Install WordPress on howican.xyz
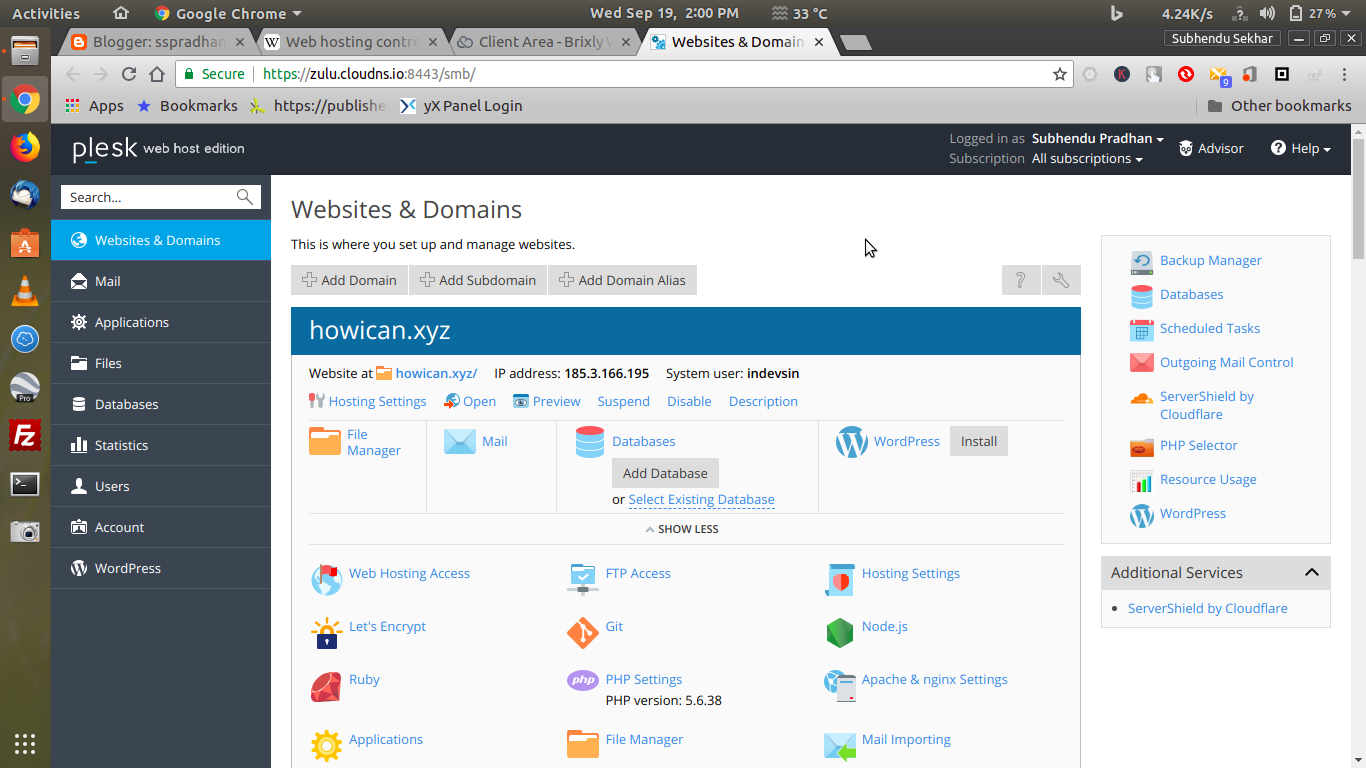The image size is (1366, 768). [x=978, y=441]
